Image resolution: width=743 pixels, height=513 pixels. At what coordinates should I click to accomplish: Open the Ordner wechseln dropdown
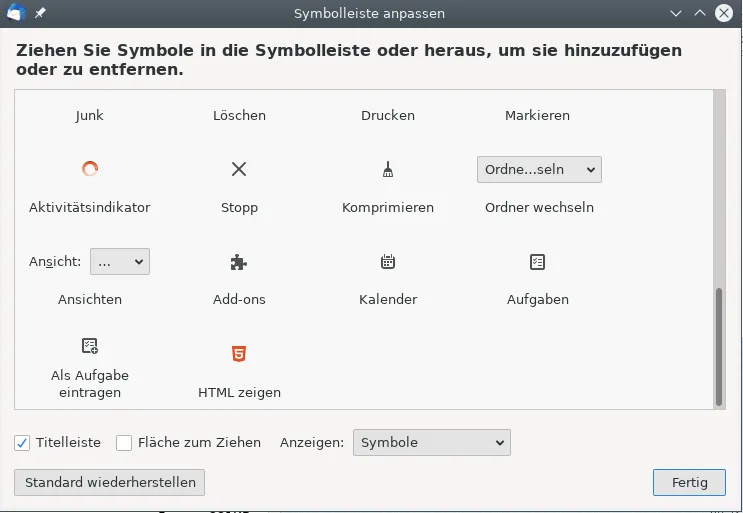pyautogui.click(x=539, y=170)
